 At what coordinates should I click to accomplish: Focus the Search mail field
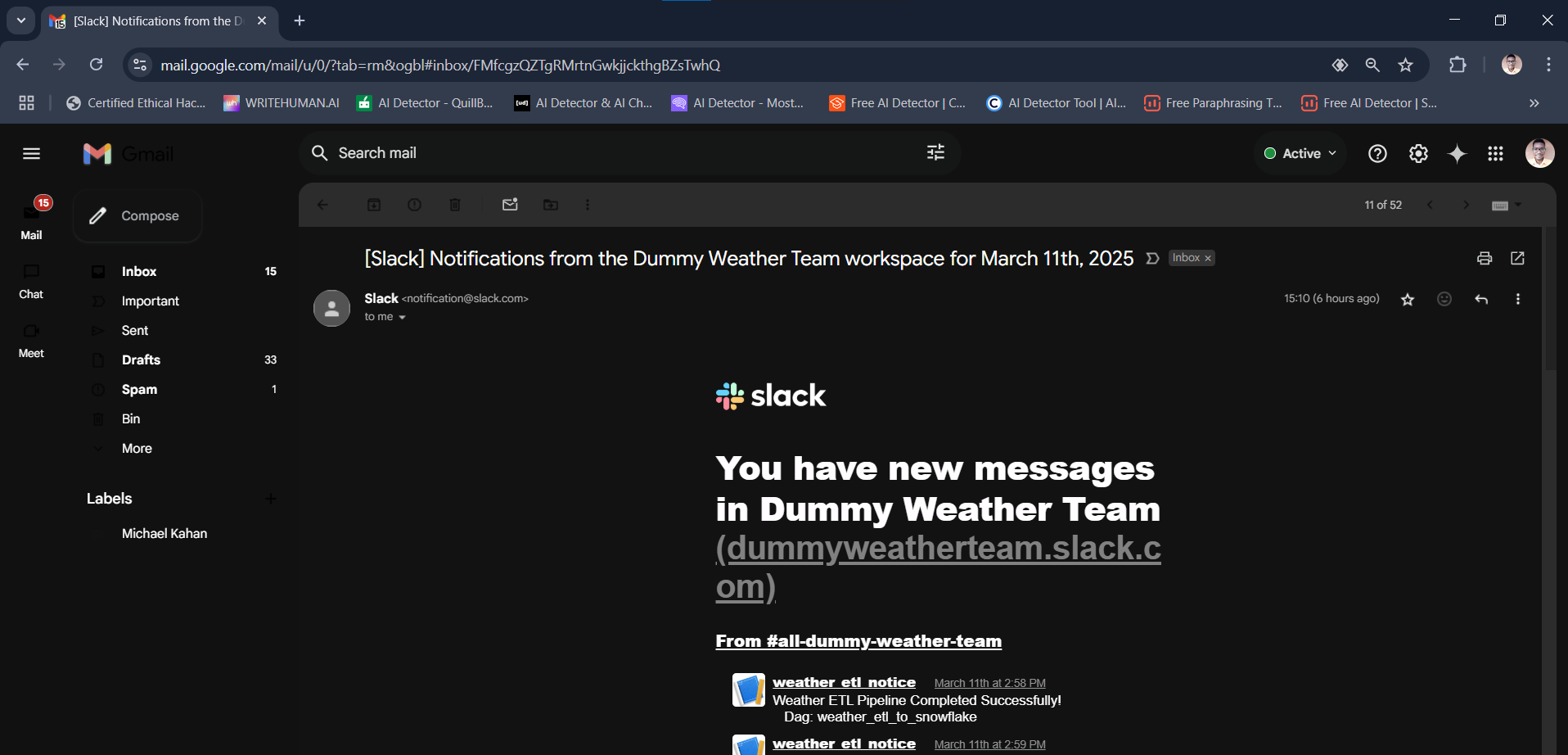coord(629,153)
